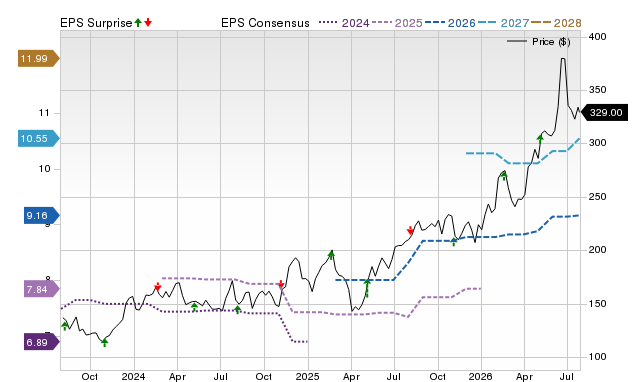Click the 100 price axis label
This screenshot has height=382, width=640.
[597, 357]
